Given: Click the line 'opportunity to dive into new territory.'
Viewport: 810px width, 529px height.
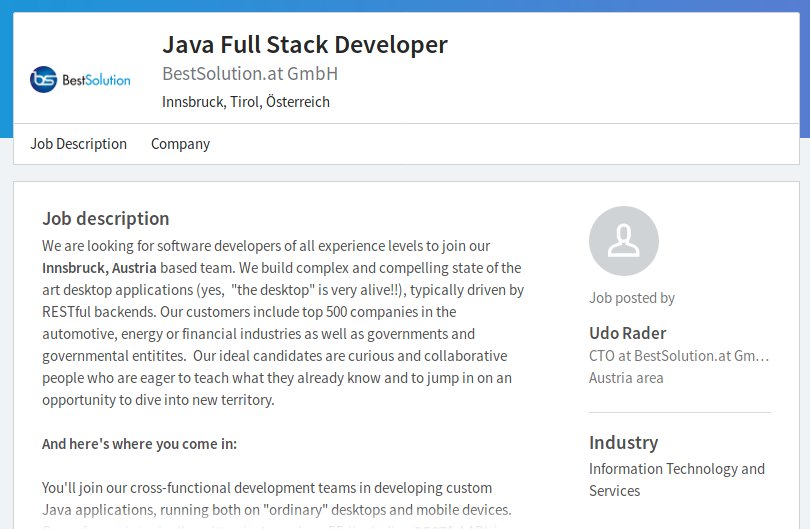Looking at the screenshot, I should point(158,400).
